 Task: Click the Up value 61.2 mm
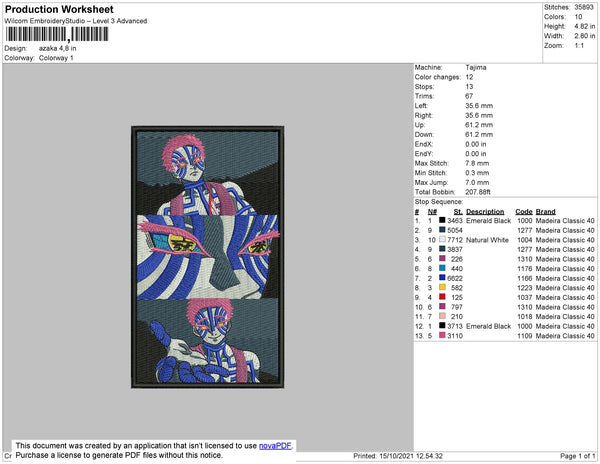(x=479, y=125)
